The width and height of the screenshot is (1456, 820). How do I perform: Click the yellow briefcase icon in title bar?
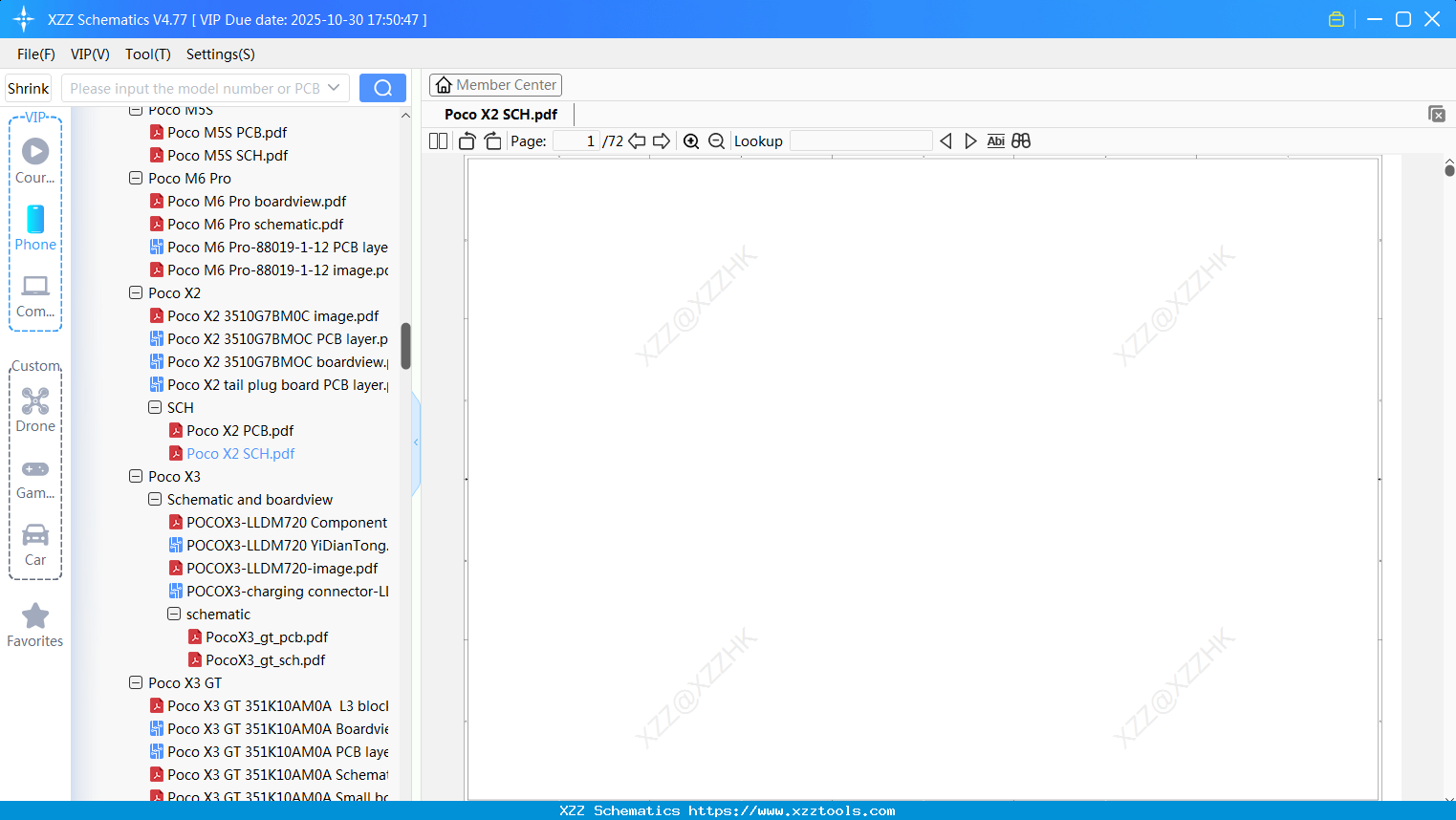[1336, 19]
